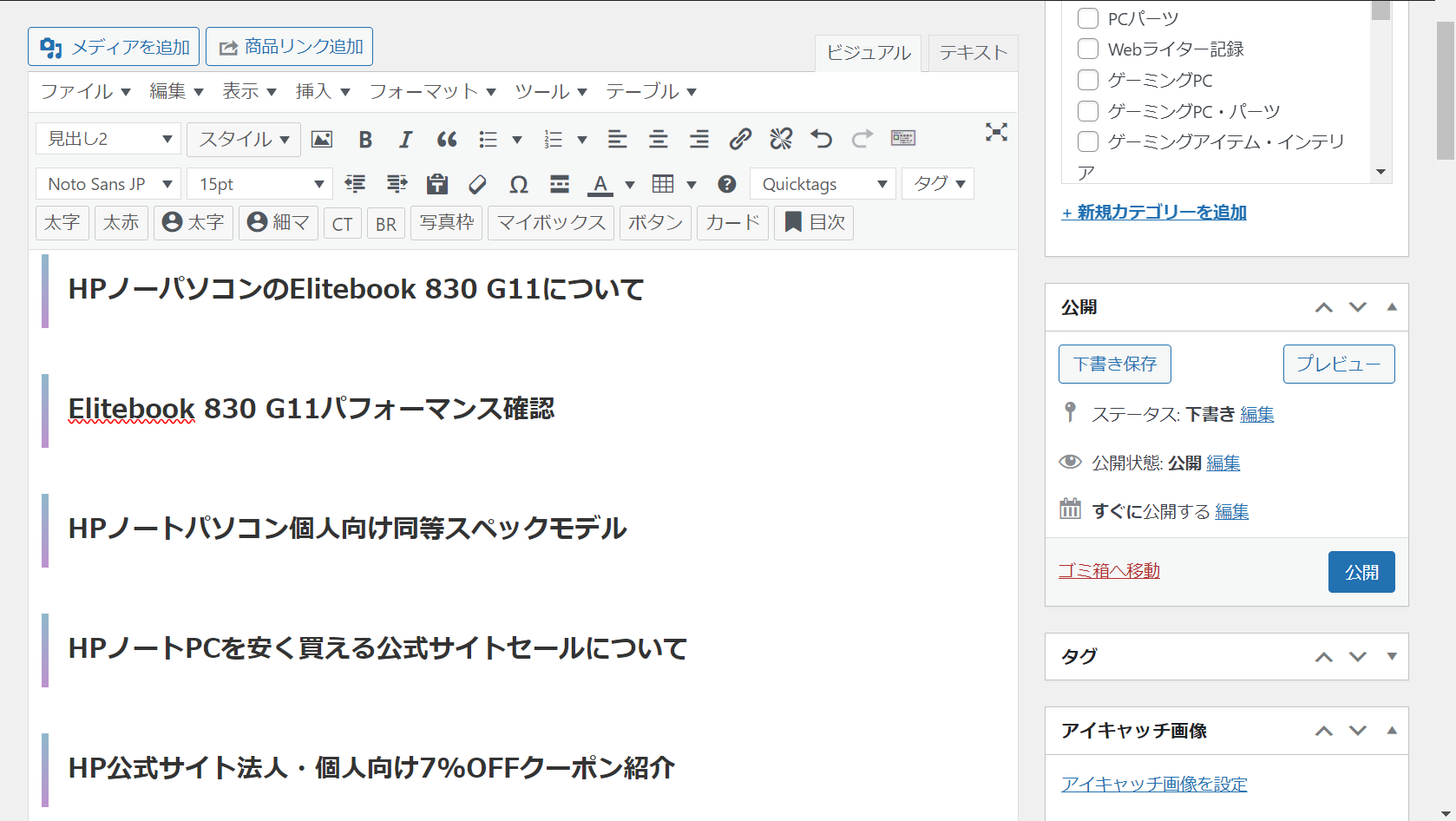This screenshot has width=1456, height=821.
Task: Increase paragraph indent
Action: click(x=397, y=184)
